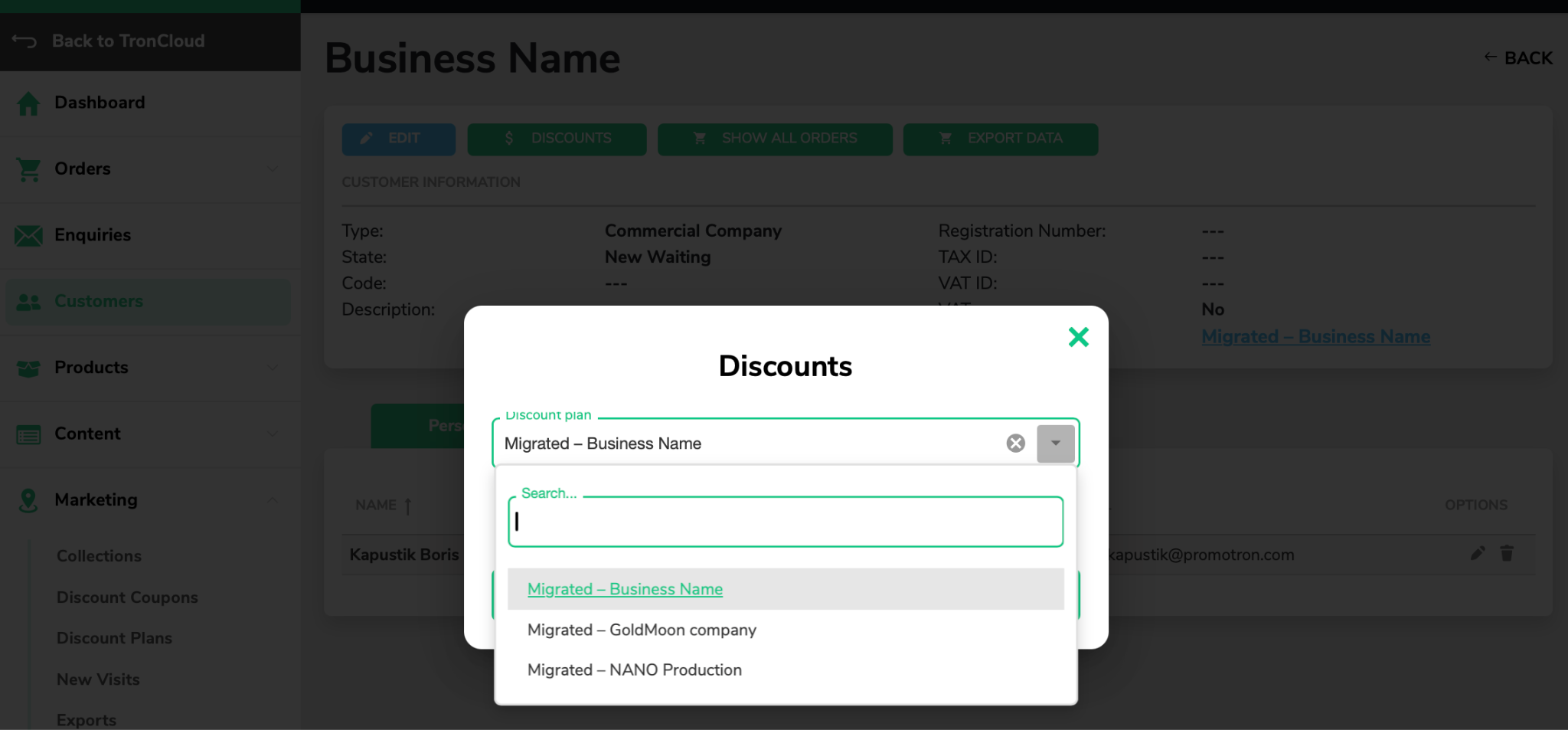Click the Customers people icon
Screen dimensions: 1568x730
click(28, 302)
